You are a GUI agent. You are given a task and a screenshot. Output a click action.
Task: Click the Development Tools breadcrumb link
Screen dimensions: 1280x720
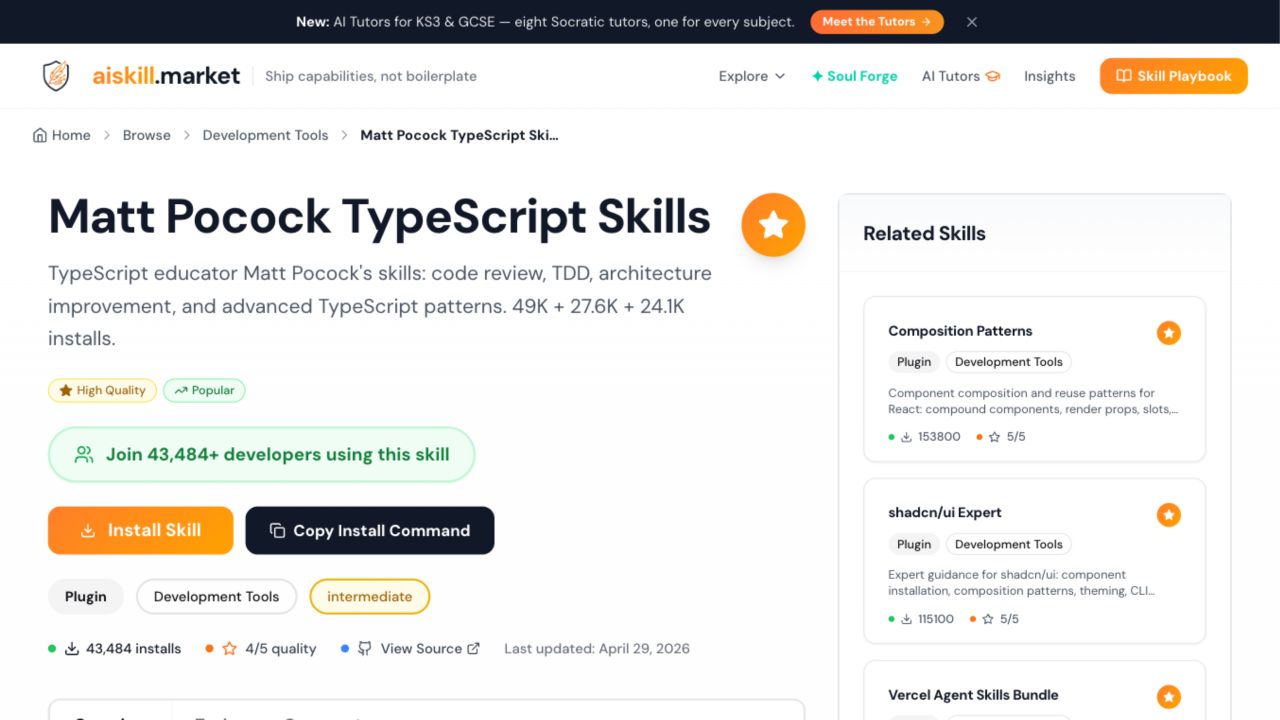[x=265, y=135]
